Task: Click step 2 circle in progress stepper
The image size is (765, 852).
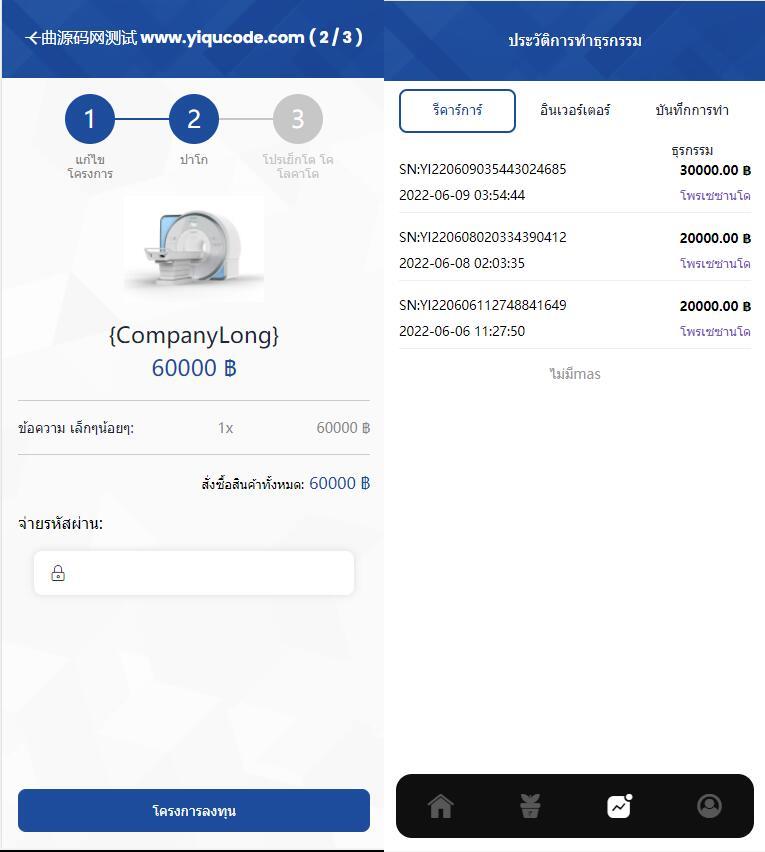Action: (193, 120)
